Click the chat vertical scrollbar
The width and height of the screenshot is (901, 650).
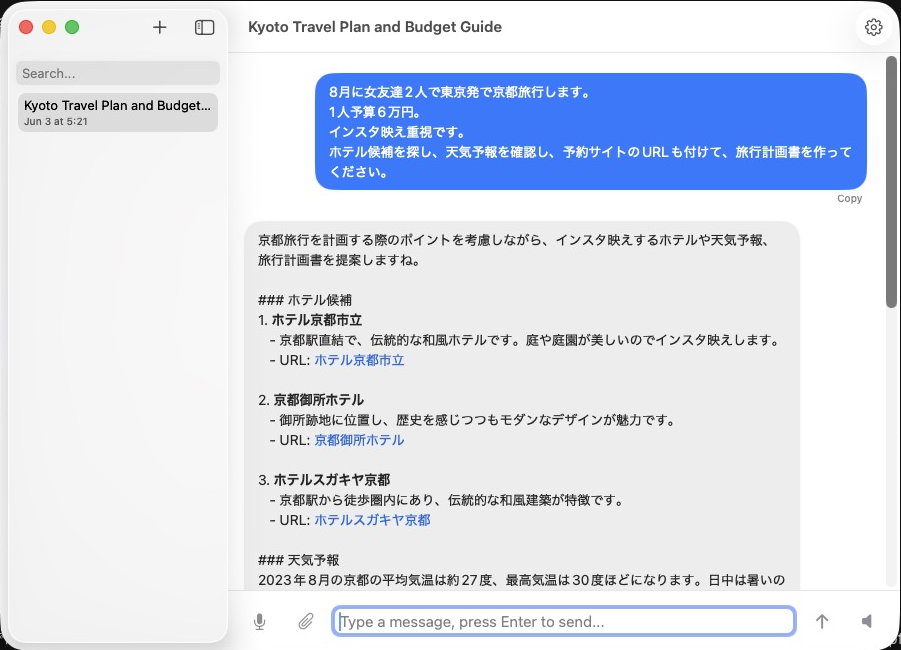coord(891,182)
